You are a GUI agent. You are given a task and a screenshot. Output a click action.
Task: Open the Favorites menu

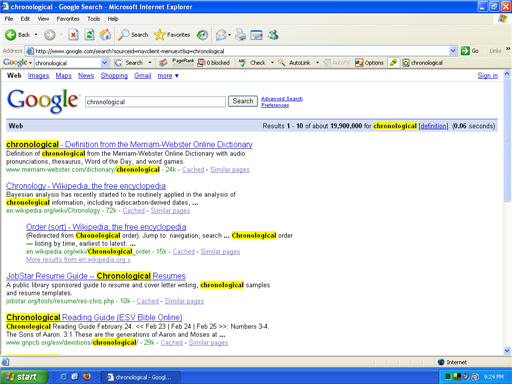coord(68,19)
